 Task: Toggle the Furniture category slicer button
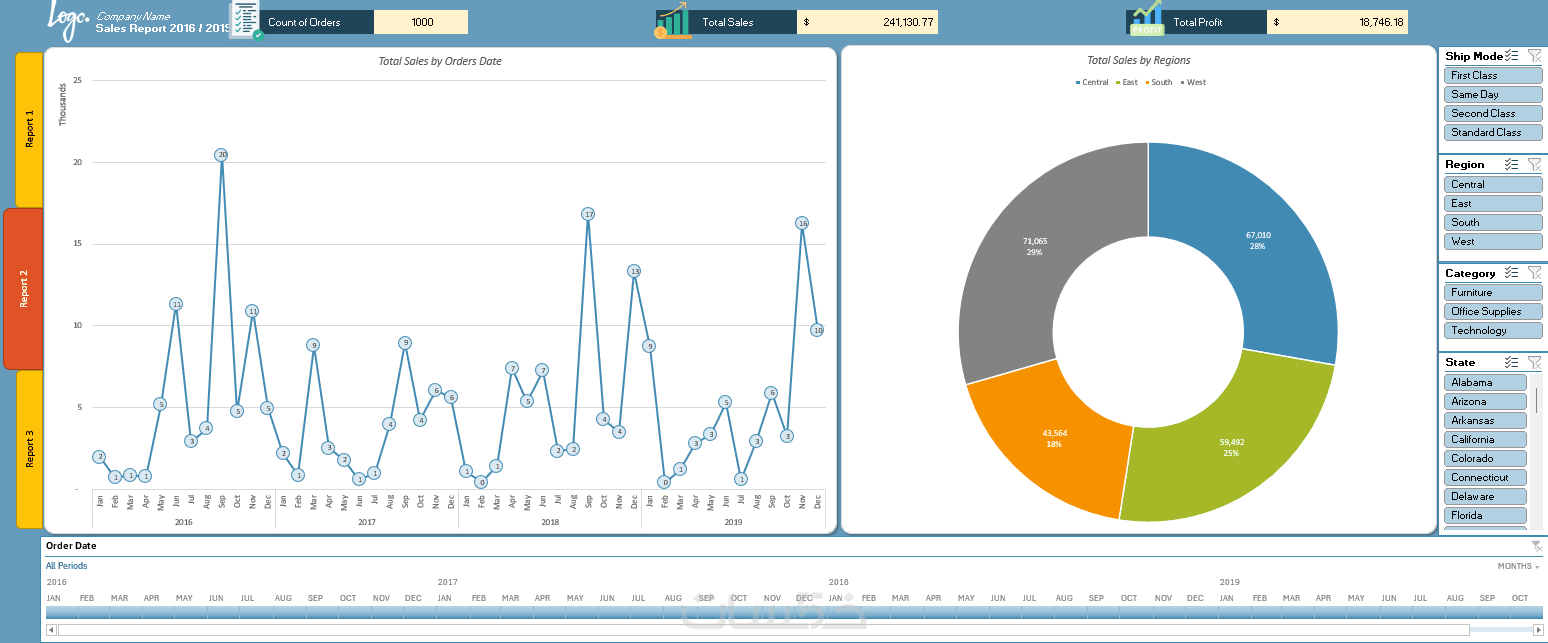pos(1493,292)
